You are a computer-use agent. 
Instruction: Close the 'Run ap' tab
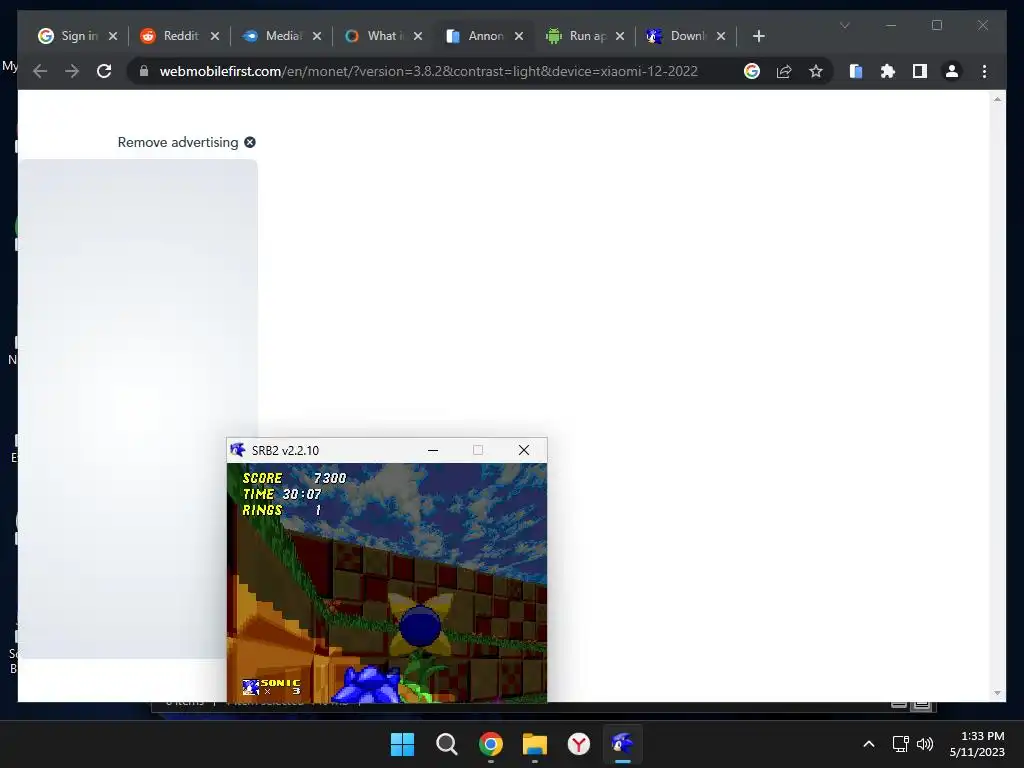pyautogui.click(x=620, y=36)
